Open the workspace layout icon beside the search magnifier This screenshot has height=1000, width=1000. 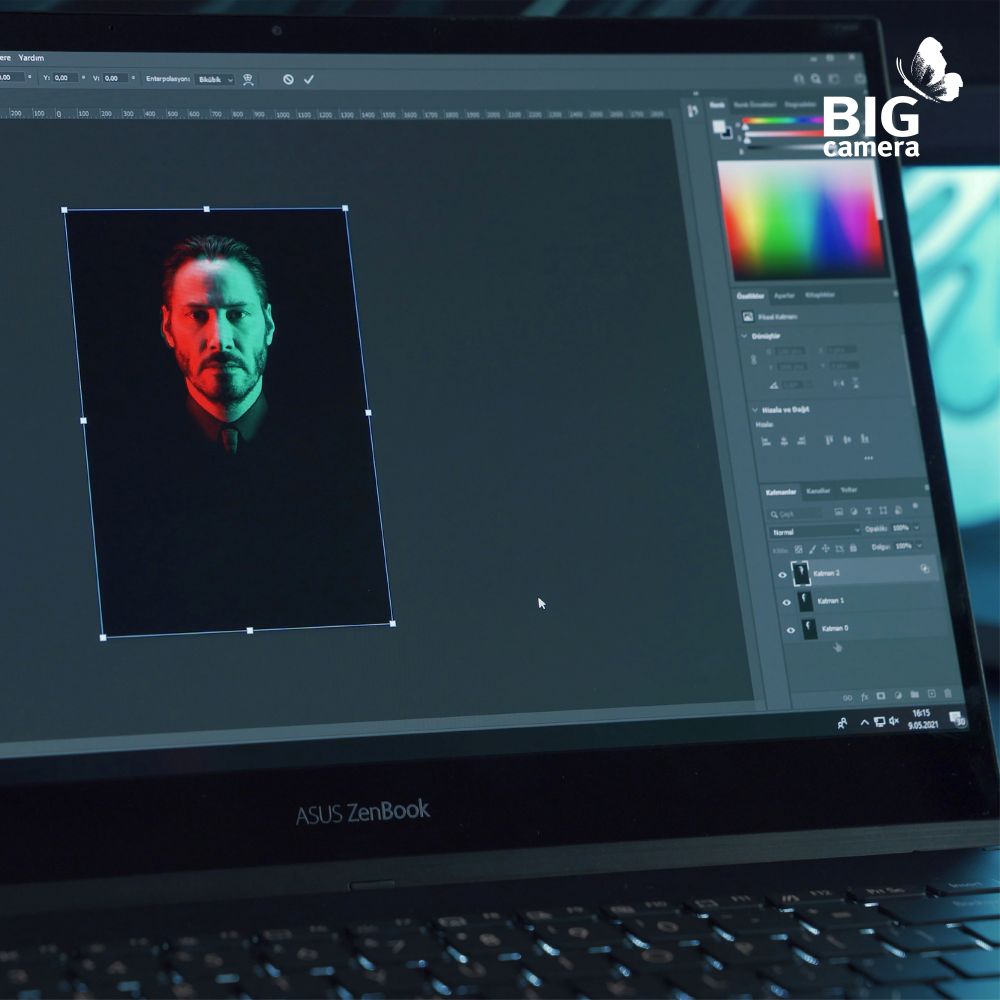(834, 78)
